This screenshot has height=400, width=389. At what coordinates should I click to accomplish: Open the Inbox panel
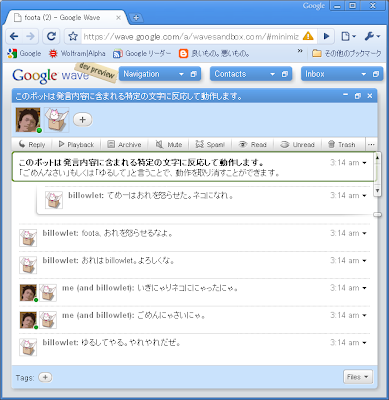pyautogui.click(x=315, y=74)
